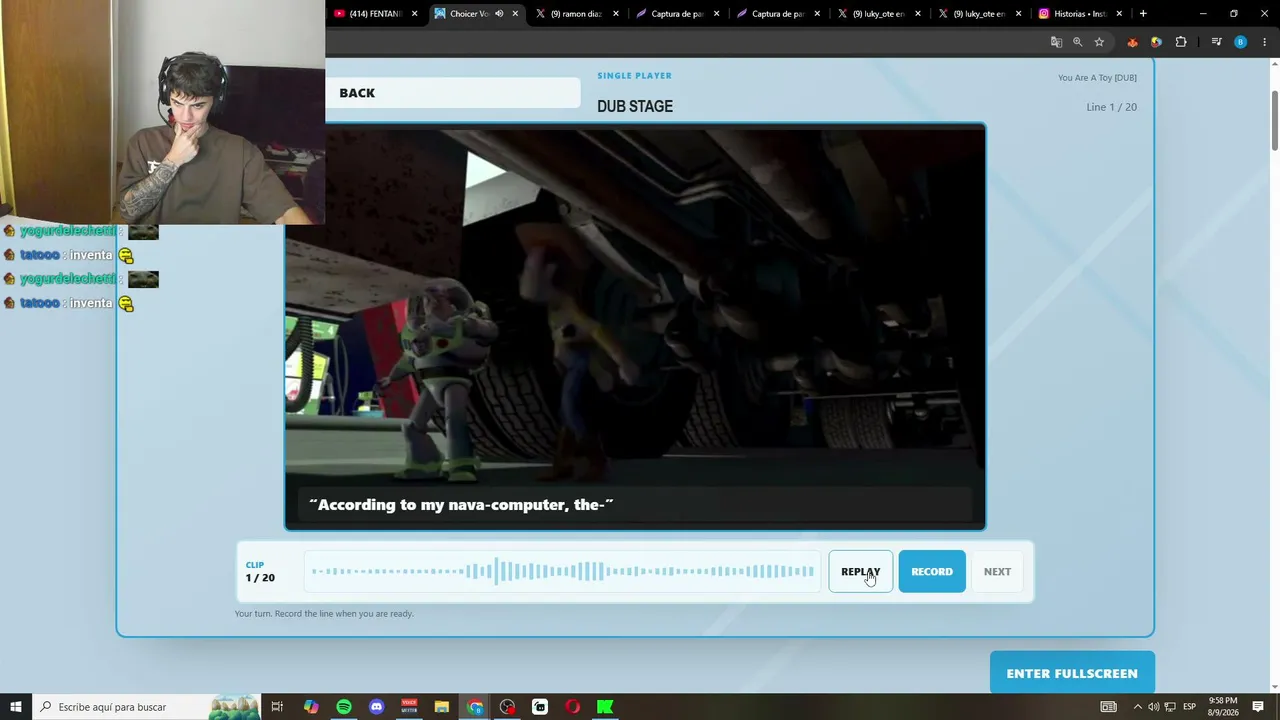Click the clip audio waveform bar
Viewport: 1280px width, 720px height.
[563, 572]
